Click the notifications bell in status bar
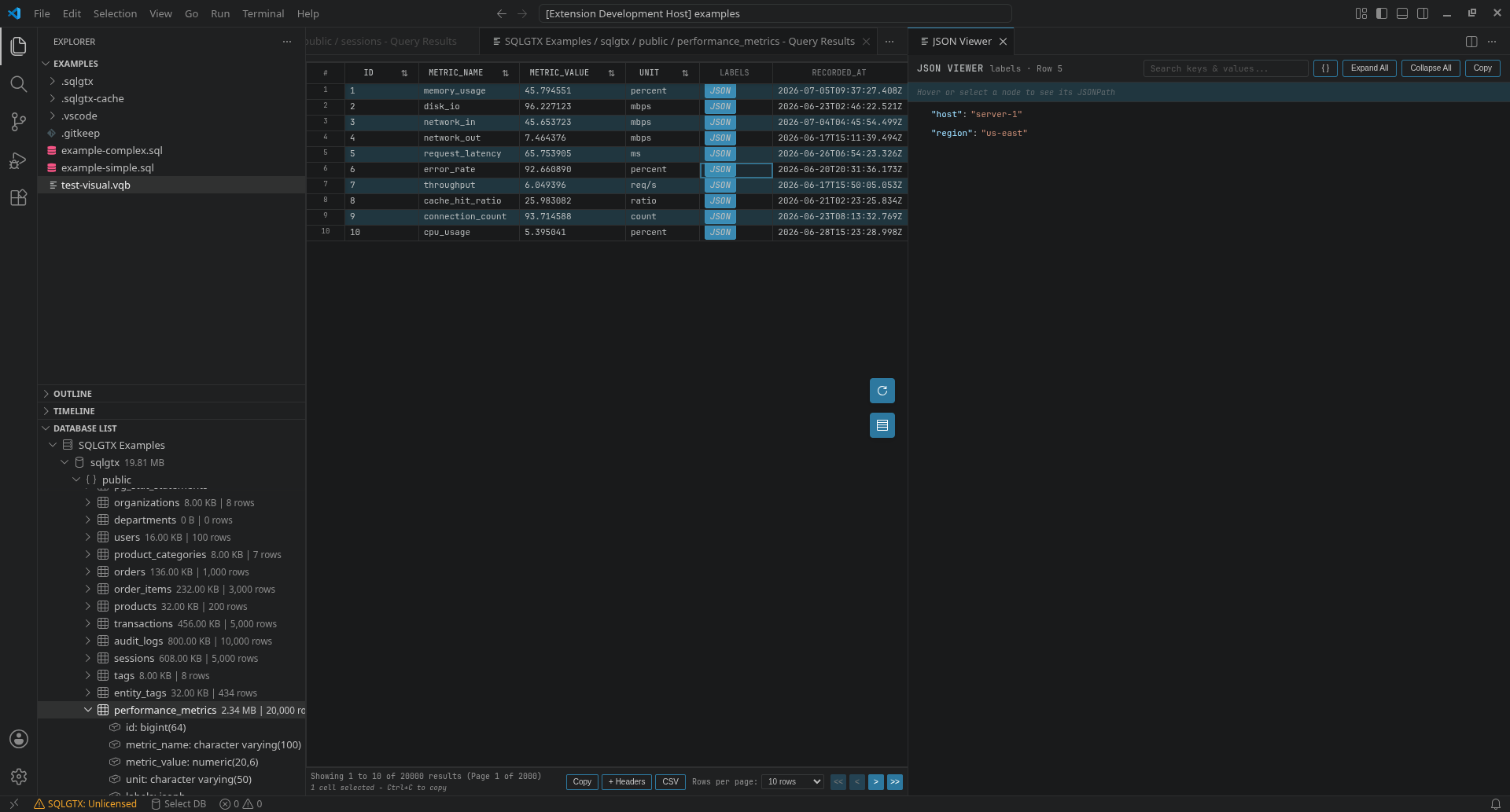1510x812 pixels. click(1496, 804)
